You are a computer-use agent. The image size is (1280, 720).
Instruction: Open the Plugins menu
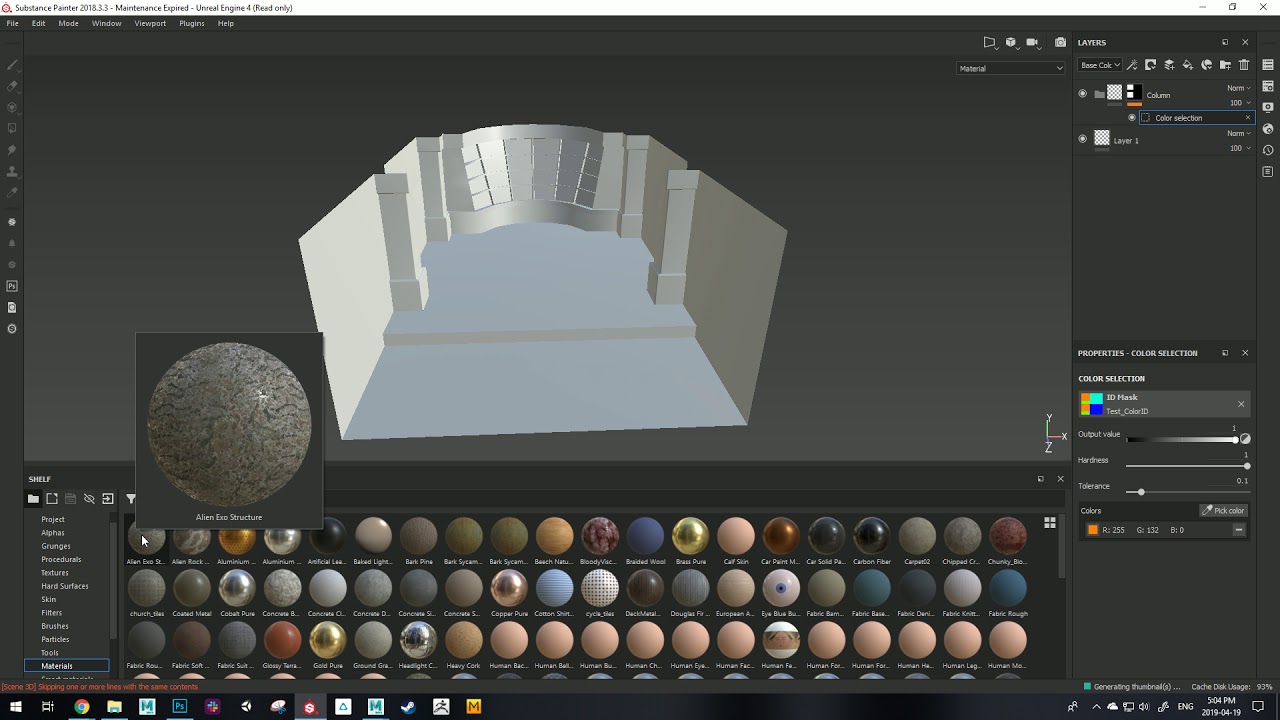[192, 23]
